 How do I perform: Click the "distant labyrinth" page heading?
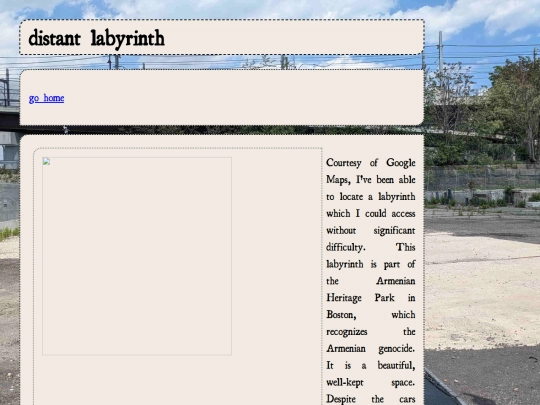click(96, 38)
